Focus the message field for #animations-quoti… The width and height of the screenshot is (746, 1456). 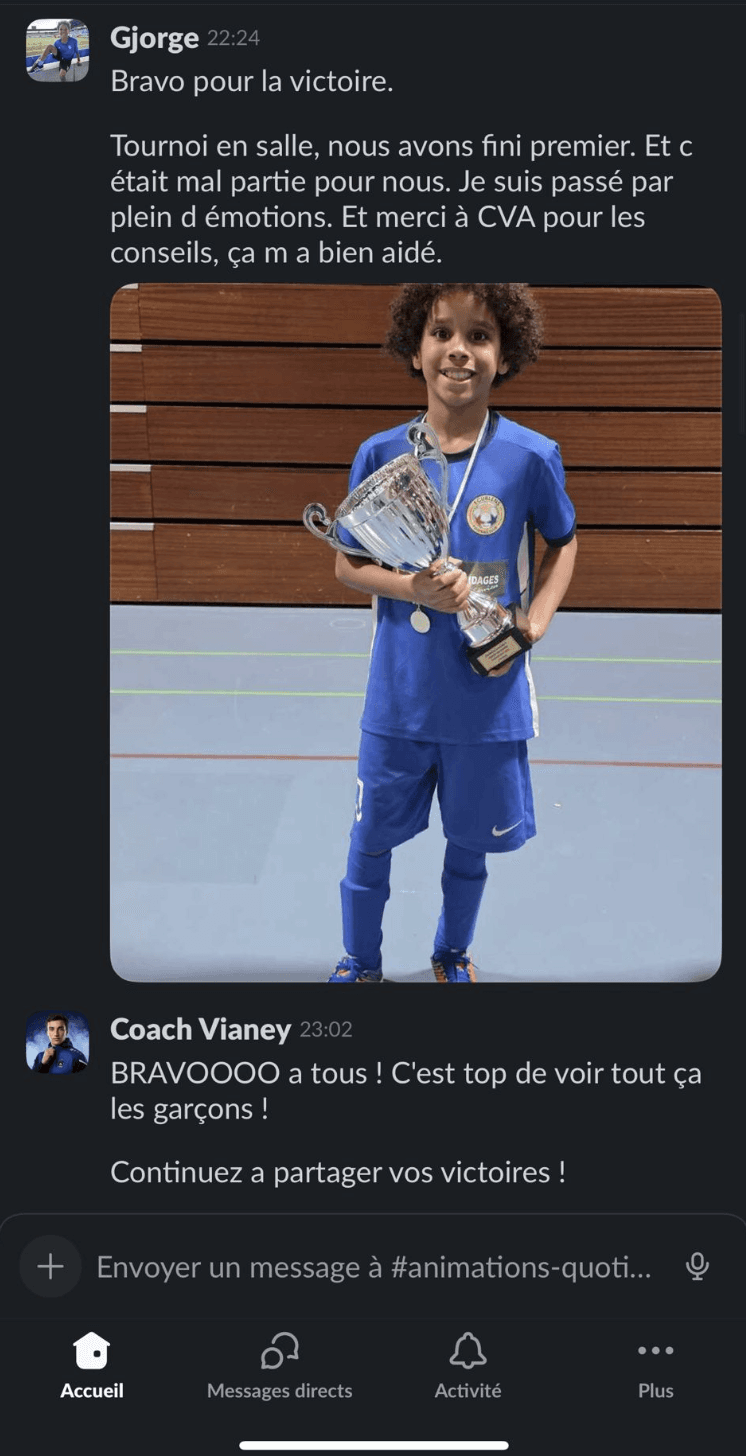pyautogui.click(x=373, y=1267)
